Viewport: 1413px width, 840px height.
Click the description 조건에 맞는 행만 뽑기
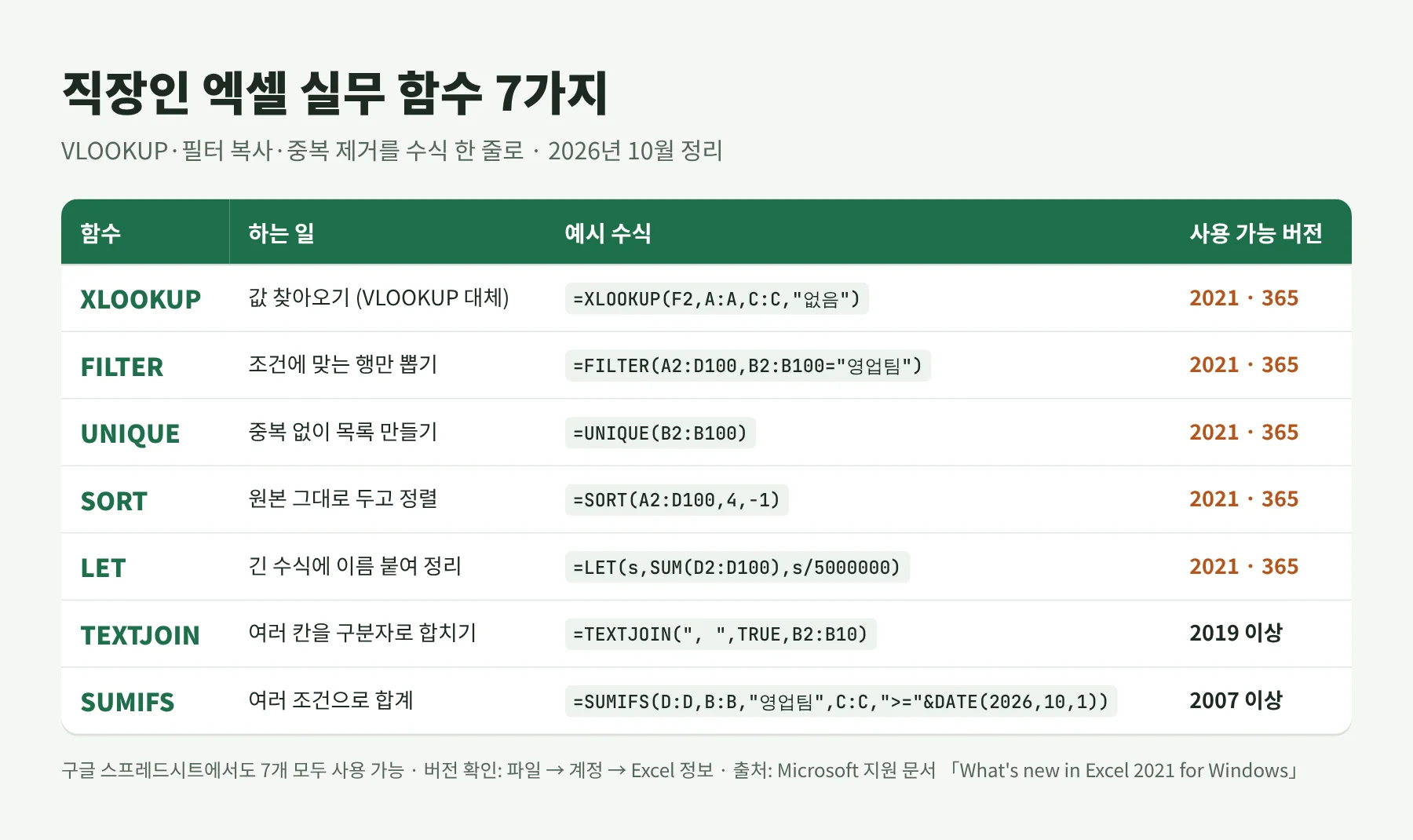click(x=342, y=365)
